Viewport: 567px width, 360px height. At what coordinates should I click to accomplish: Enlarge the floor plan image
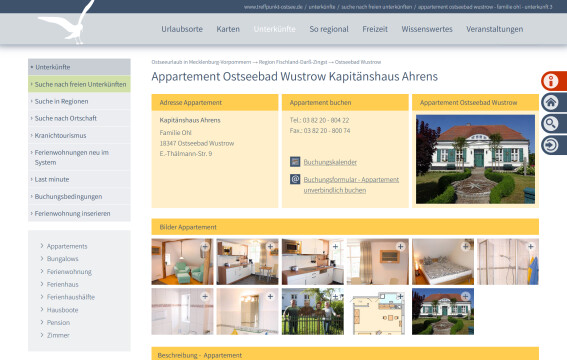point(378,311)
